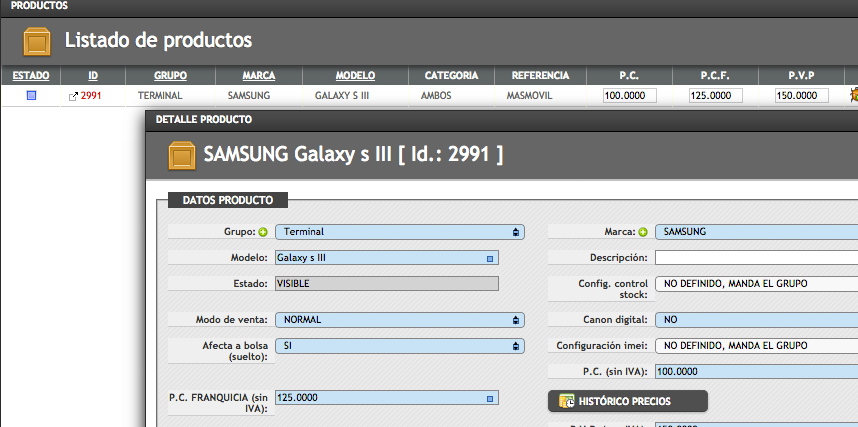
Task: Open the HISTÓRICO PRECIOS button
Action: pos(628,401)
